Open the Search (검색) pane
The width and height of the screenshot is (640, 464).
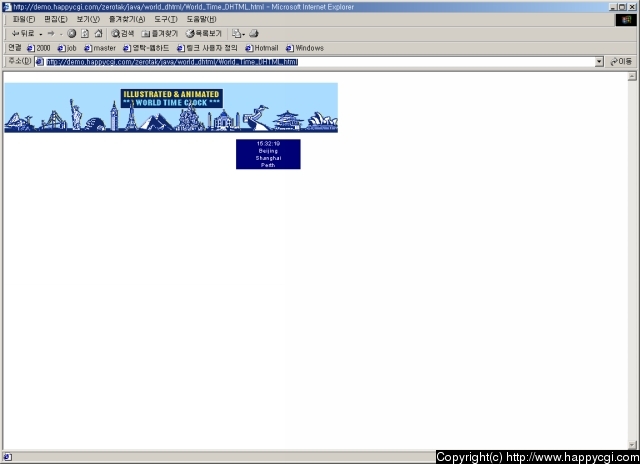coord(122,33)
